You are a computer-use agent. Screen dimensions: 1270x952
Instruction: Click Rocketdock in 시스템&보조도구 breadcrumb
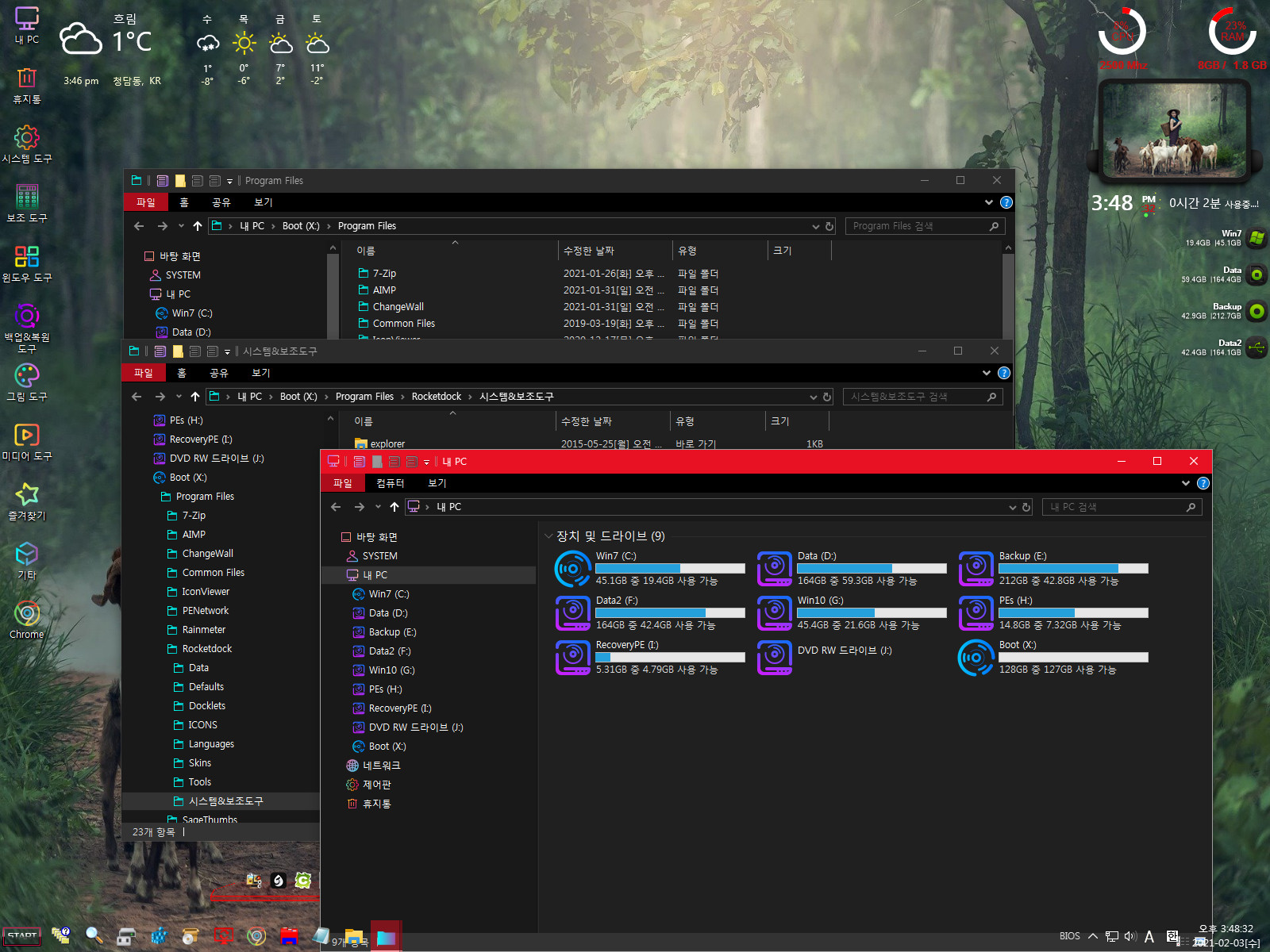pyautogui.click(x=437, y=397)
